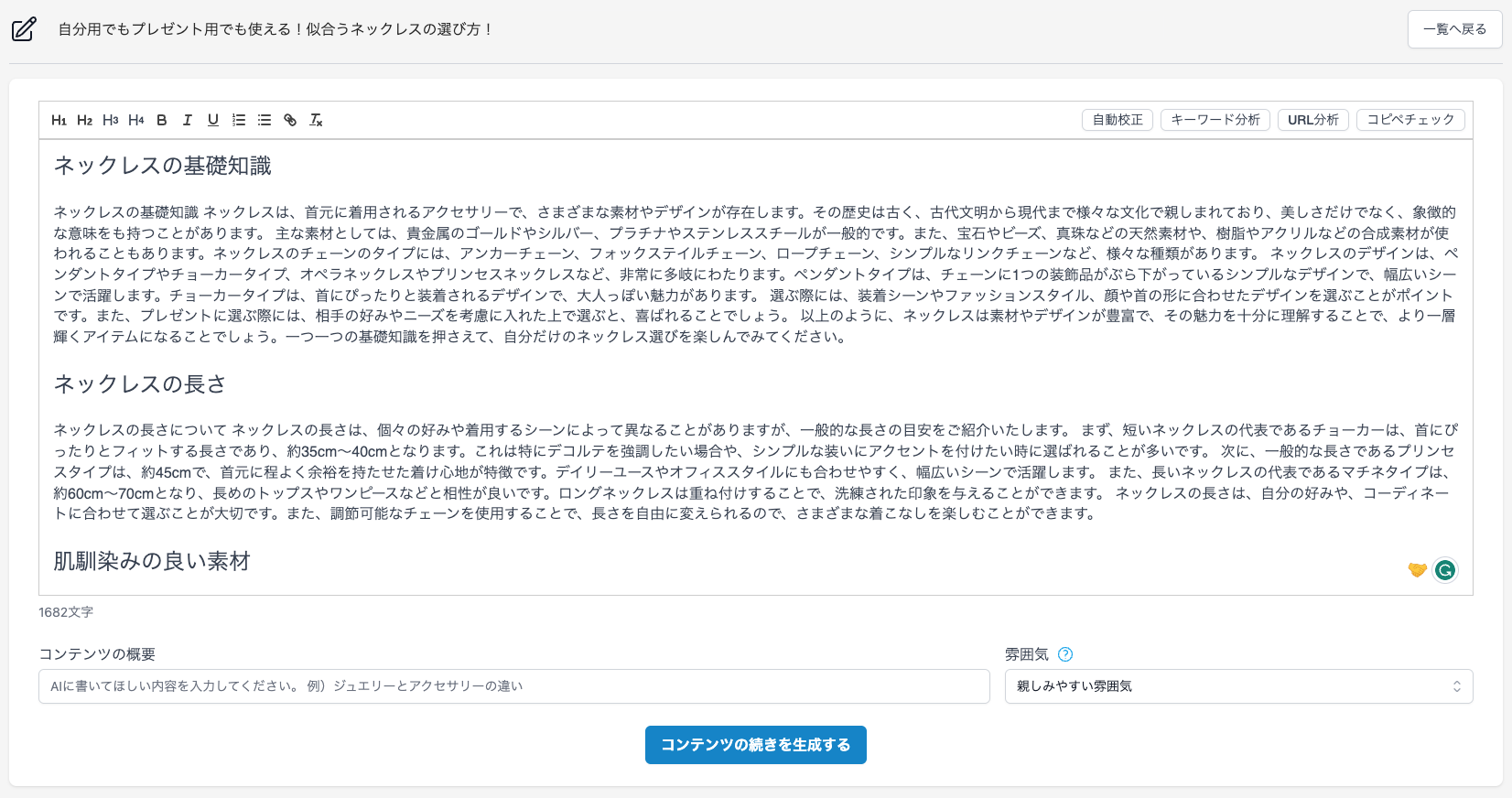This screenshot has height=798, width=1512.
Task: Apply Heading 1 format in editor toolbar
Action: [59, 120]
